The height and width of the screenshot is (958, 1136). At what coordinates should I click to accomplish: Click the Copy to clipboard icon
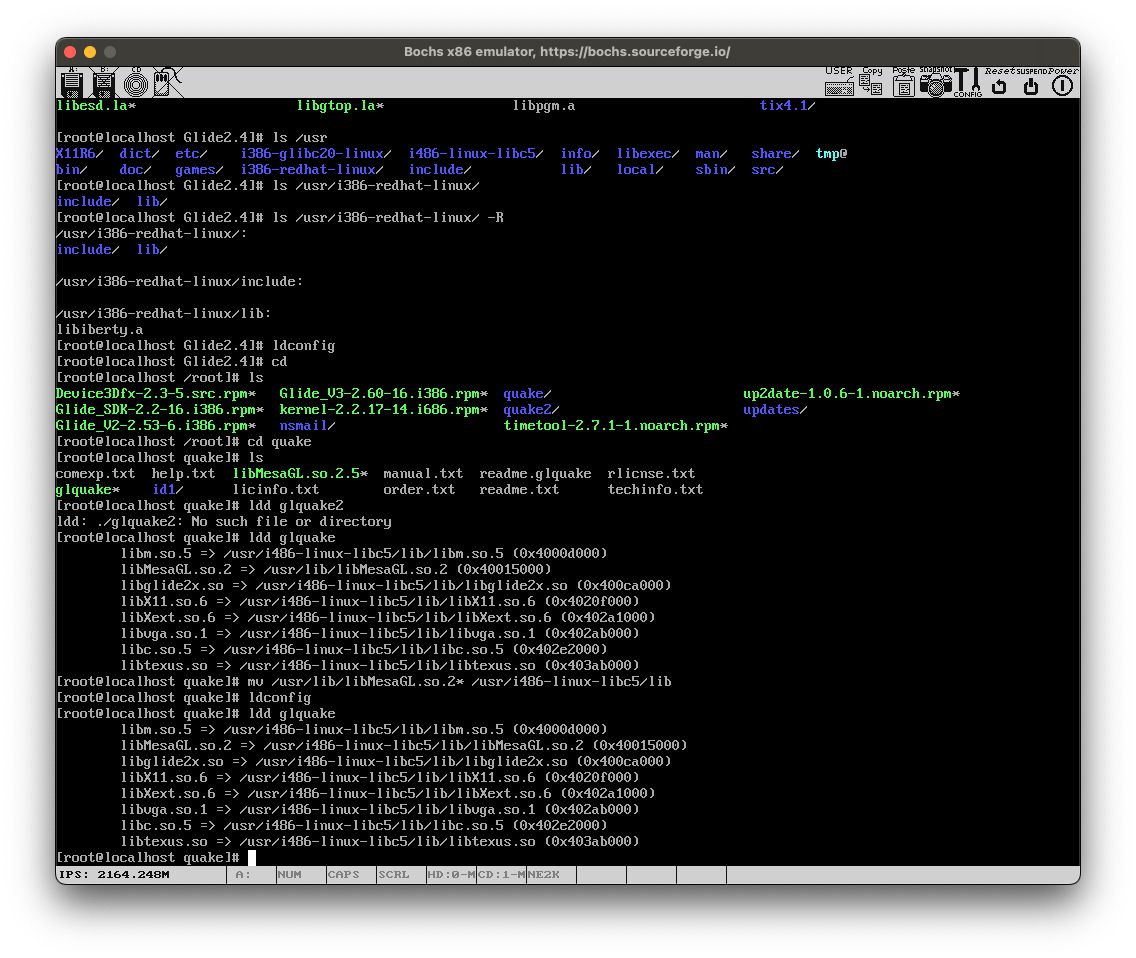pyautogui.click(x=872, y=82)
